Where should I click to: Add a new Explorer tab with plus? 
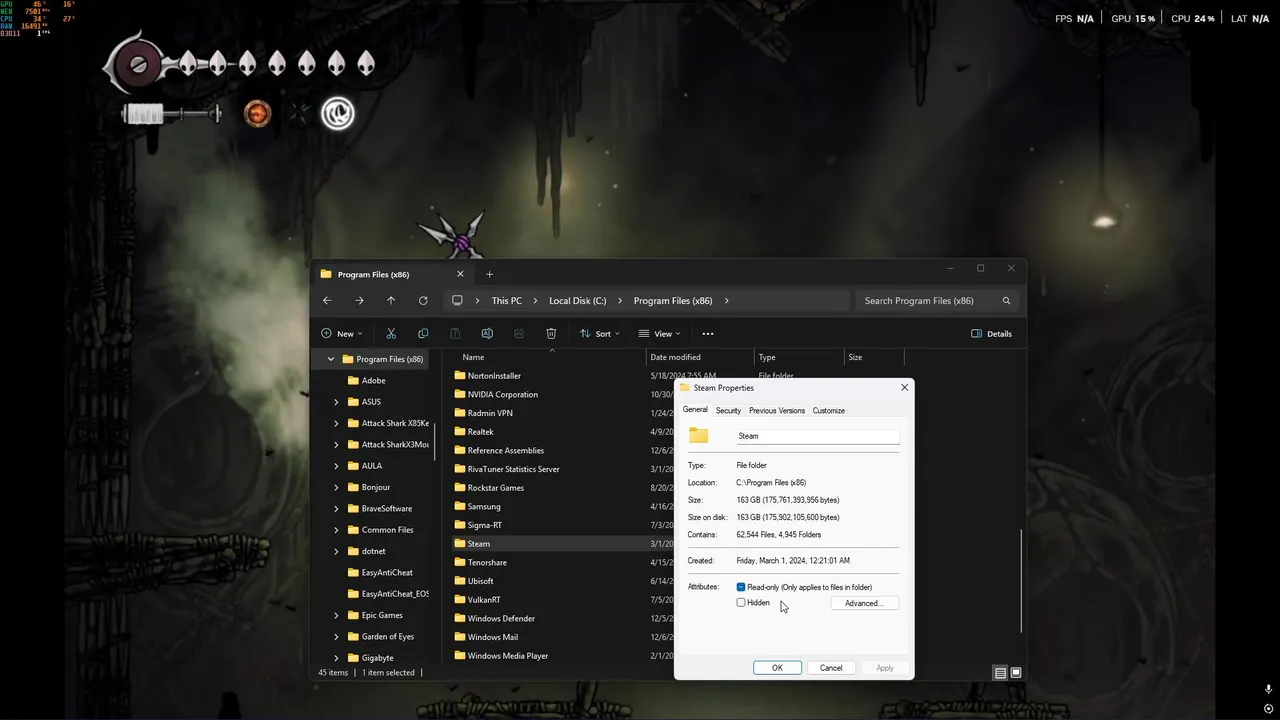click(489, 274)
